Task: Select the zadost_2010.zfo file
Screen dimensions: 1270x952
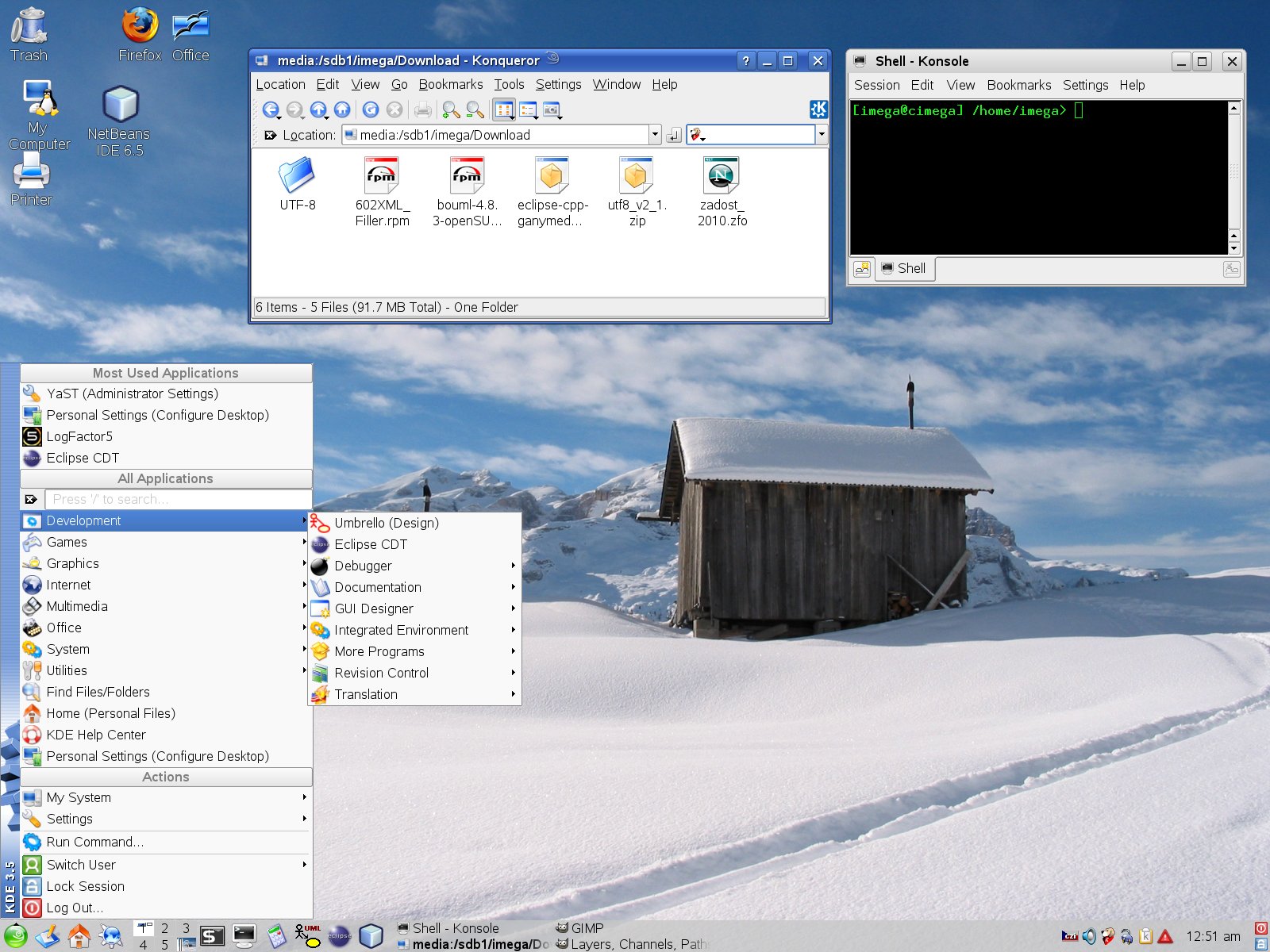Action: pos(722,192)
